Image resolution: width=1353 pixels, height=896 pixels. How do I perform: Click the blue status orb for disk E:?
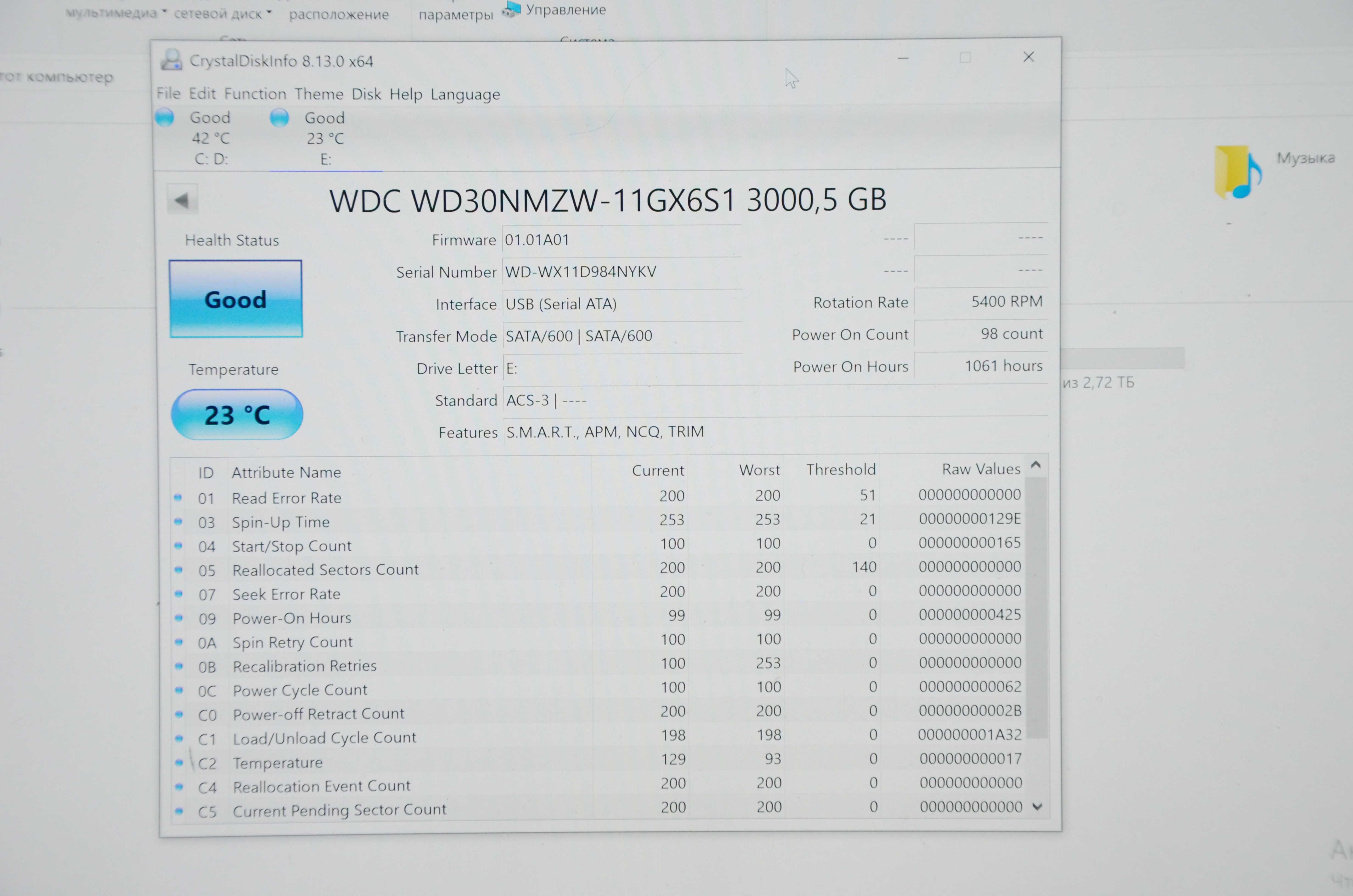coord(279,118)
